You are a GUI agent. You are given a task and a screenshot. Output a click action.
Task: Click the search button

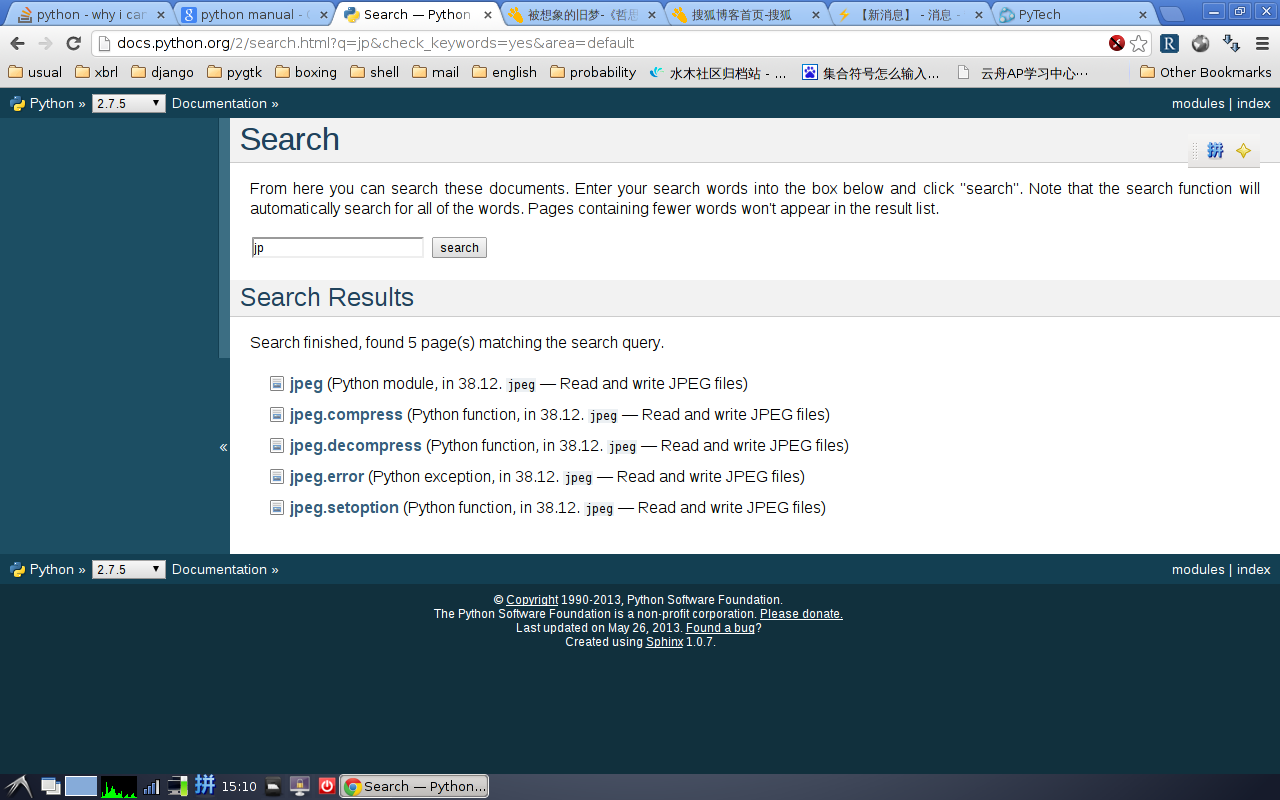click(459, 248)
